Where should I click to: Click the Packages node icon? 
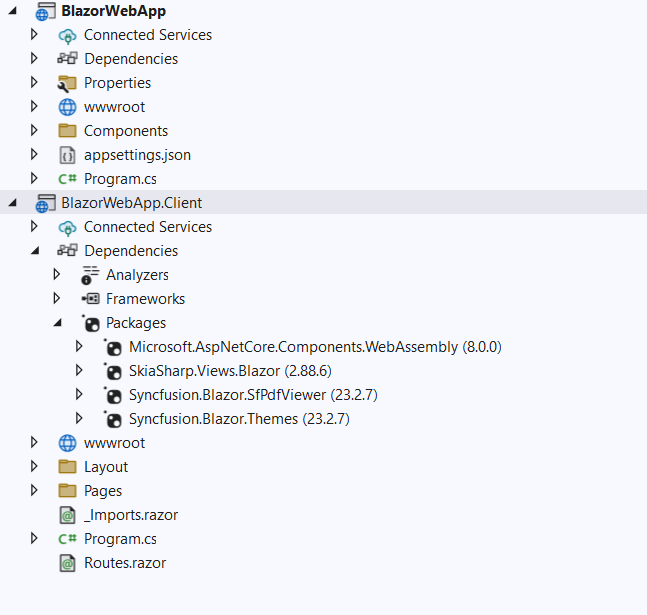tap(91, 324)
